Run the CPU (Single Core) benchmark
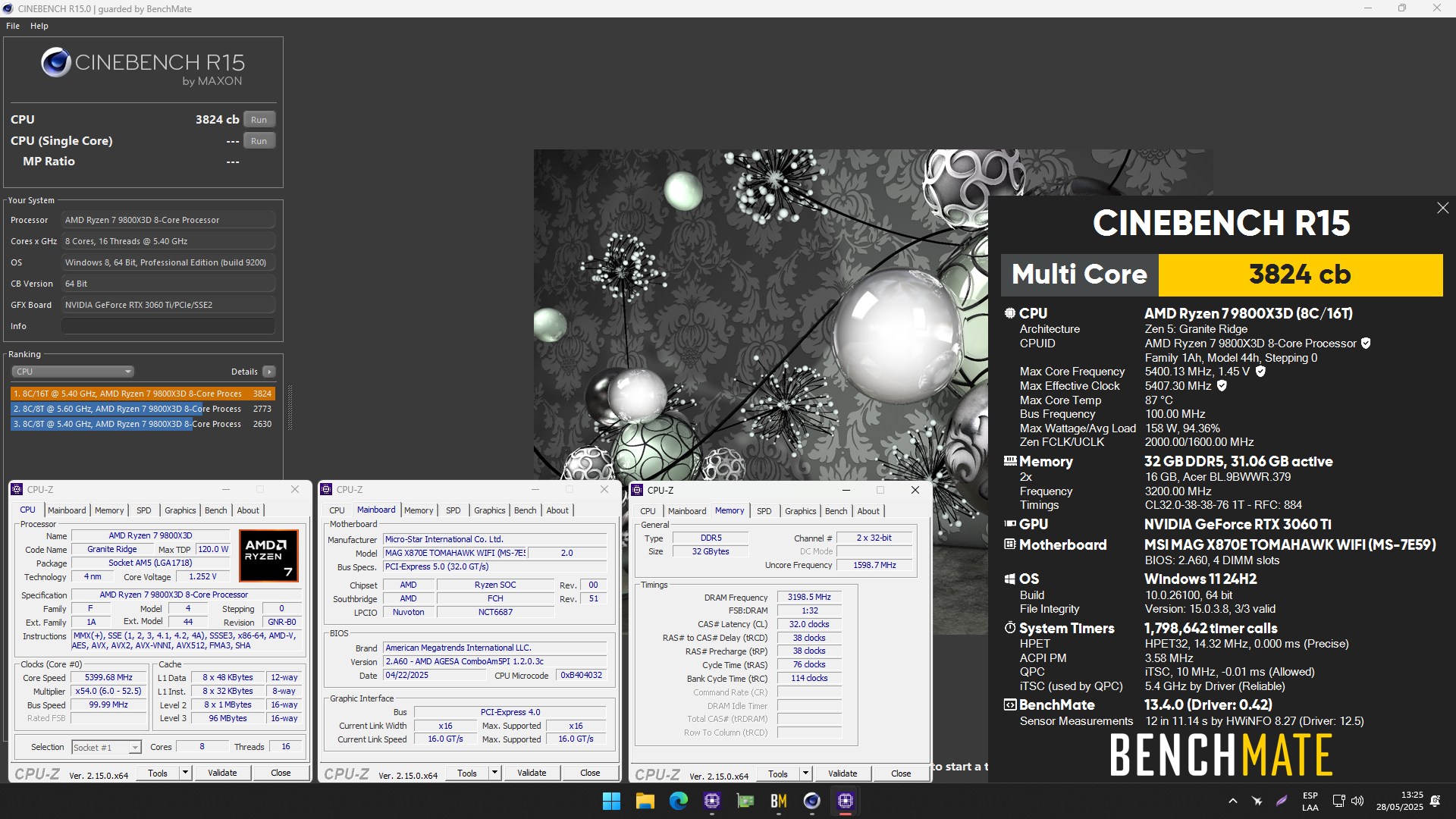This screenshot has width=1456, height=819. point(259,141)
